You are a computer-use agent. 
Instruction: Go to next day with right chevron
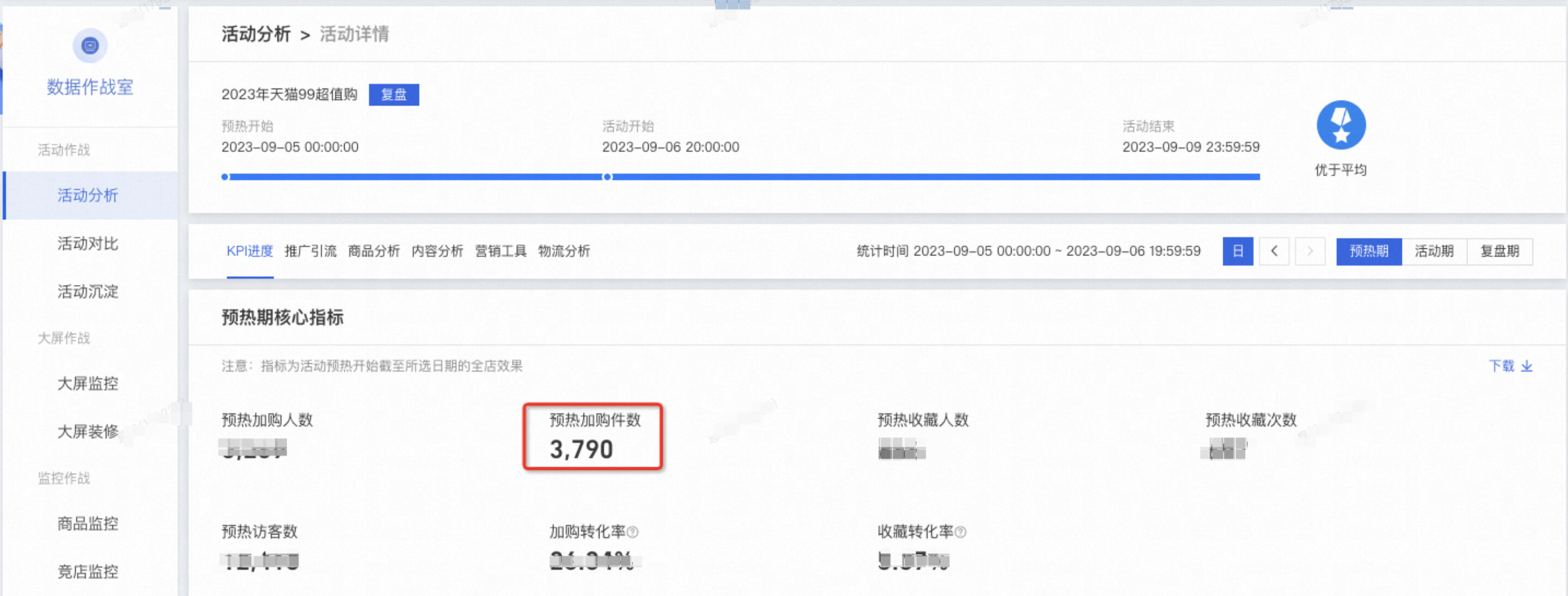(x=1310, y=251)
